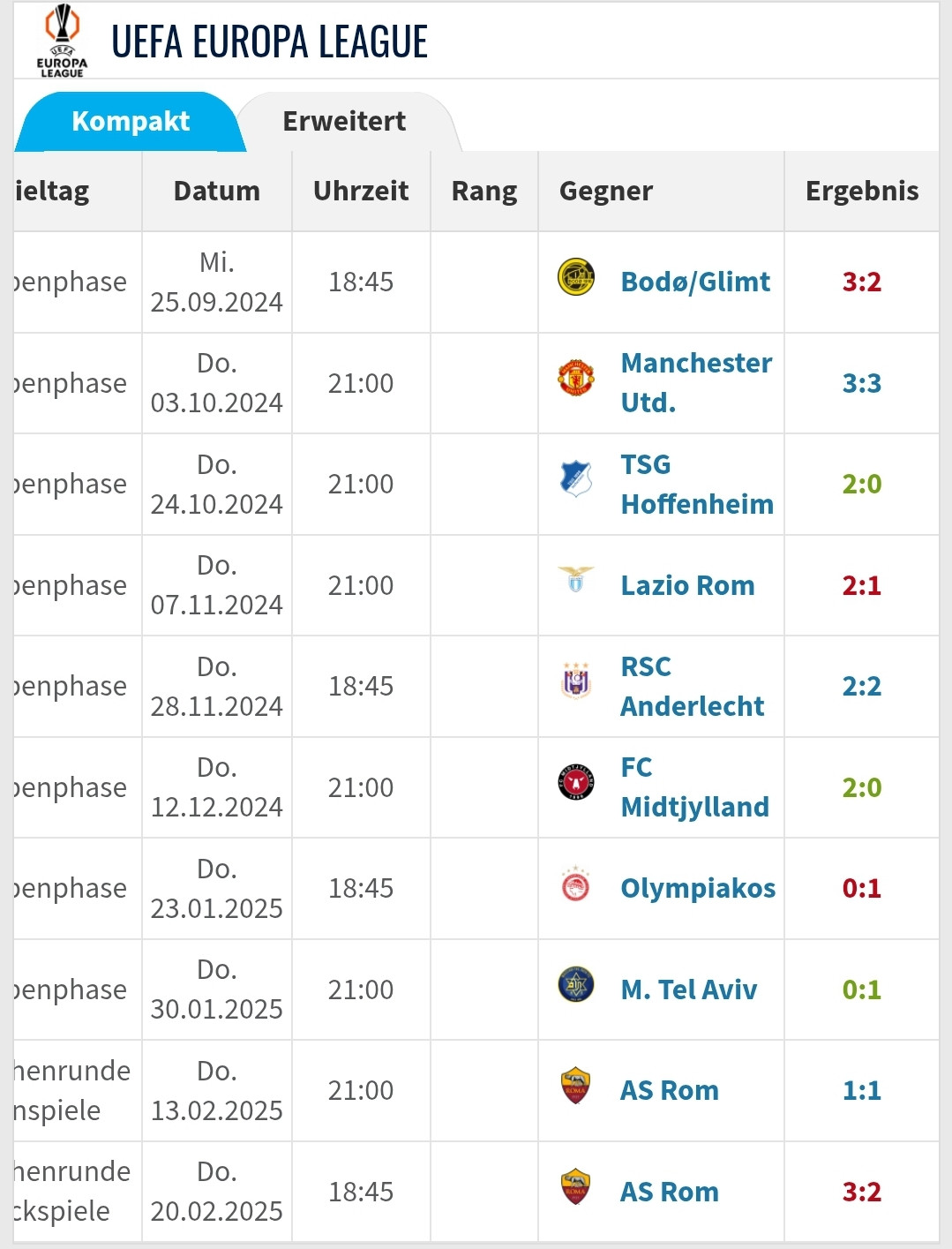Click the RSC Anderlecht club crest
Viewport: 952px width, 1249px height.
click(x=576, y=681)
